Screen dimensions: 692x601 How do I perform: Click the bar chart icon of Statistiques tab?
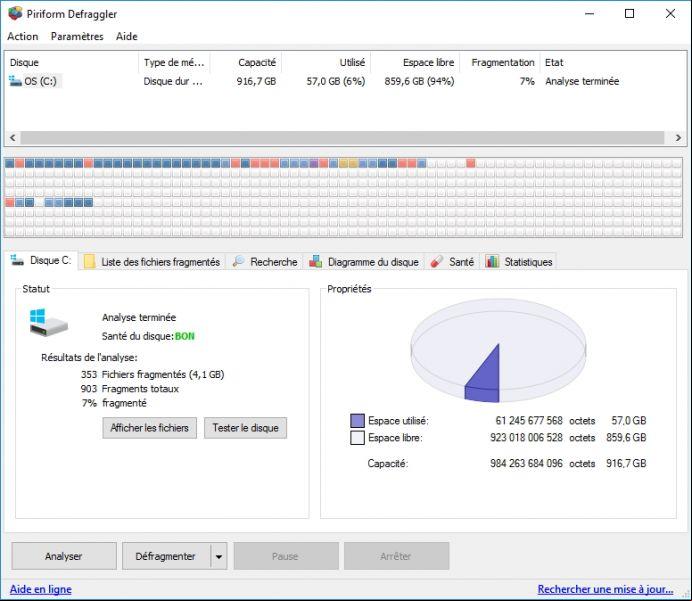pos(492,261)
